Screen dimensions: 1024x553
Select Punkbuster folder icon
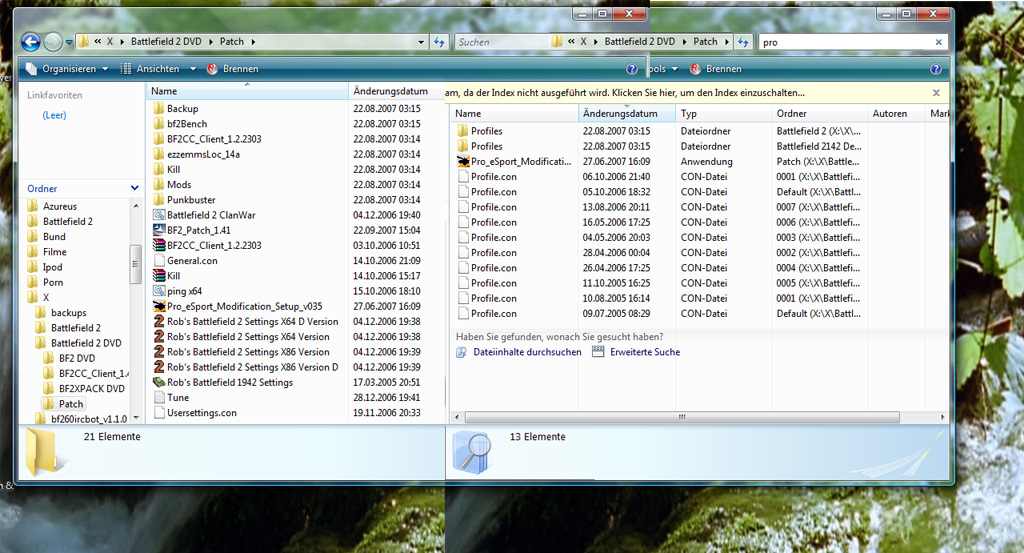[x=159, y=200]
